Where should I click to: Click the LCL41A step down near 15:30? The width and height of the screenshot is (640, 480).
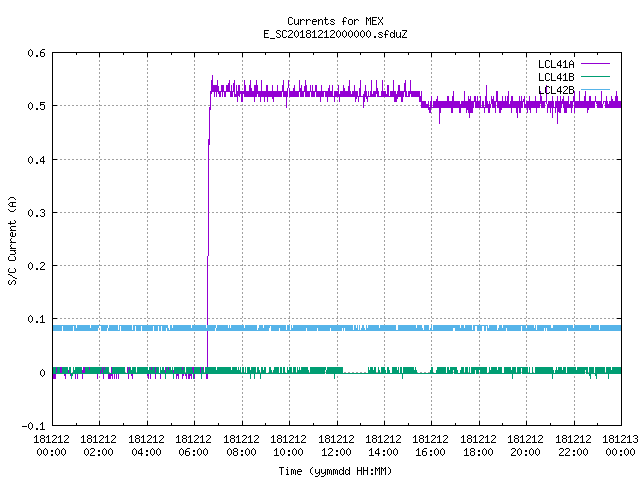tap(421, 99)
